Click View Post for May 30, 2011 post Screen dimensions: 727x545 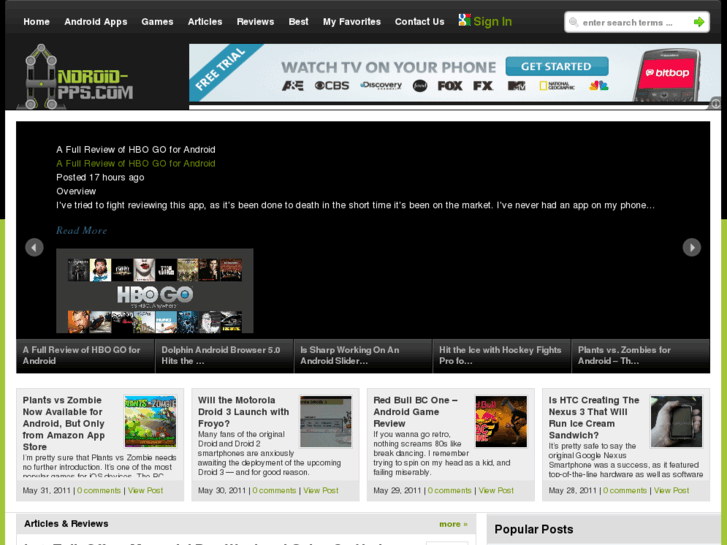[x=320, y=490]
